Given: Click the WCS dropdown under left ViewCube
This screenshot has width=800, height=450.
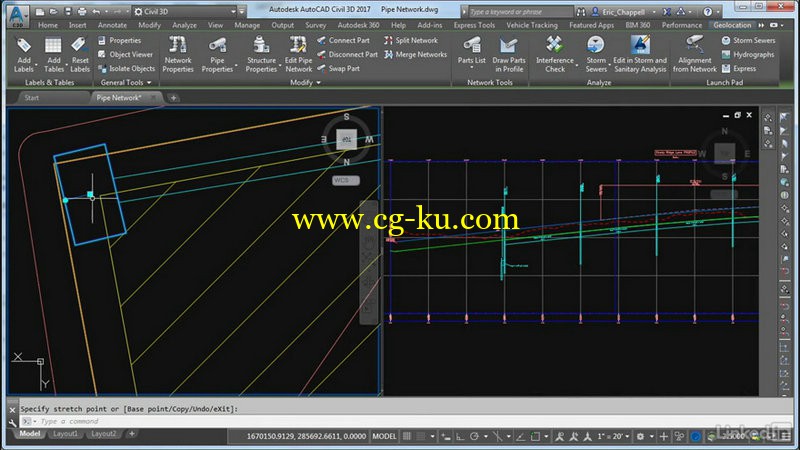Looking at the screenshot, I should click(345, 180).
